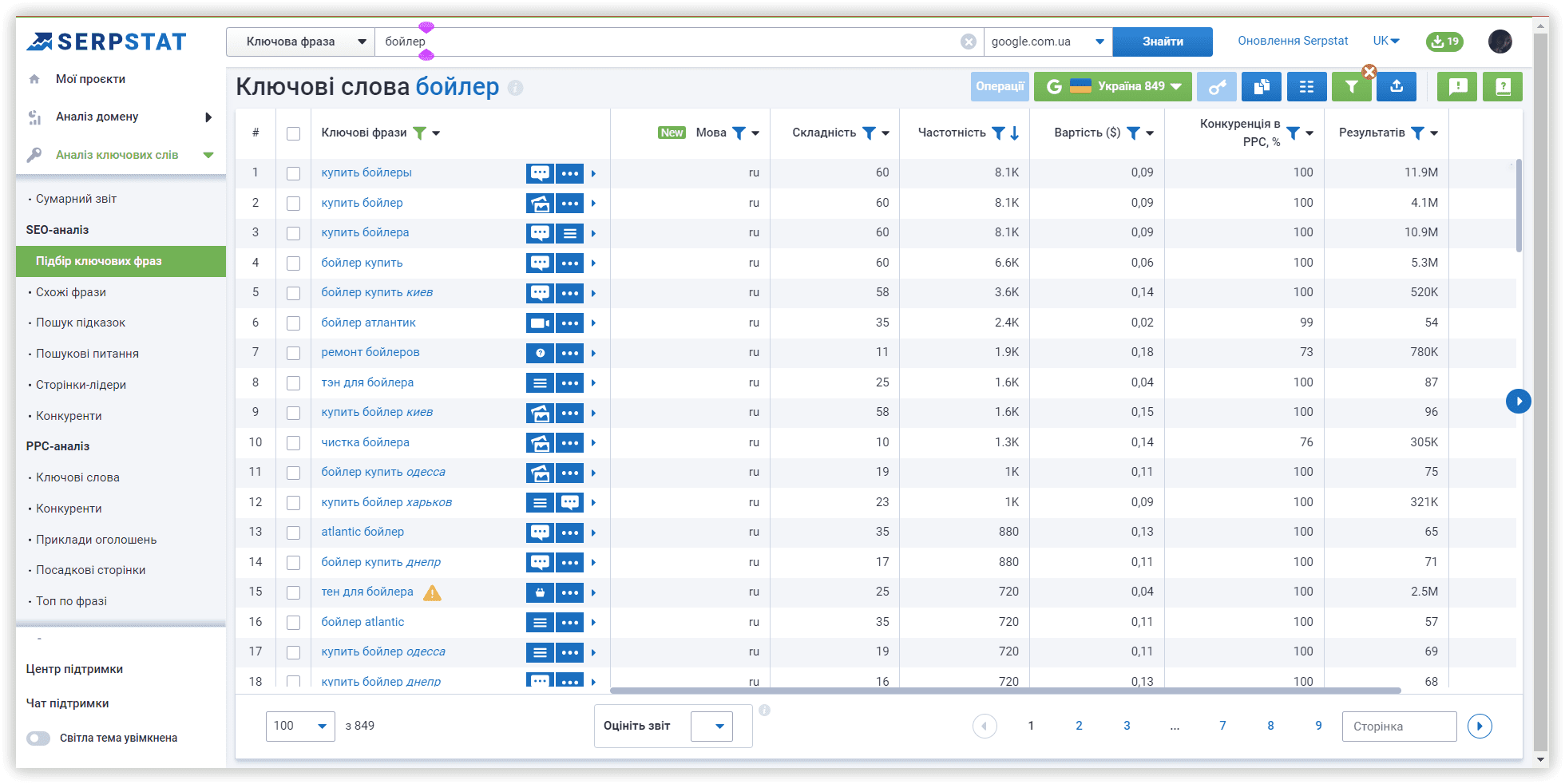Select all rows with the header checkbox

[x=294, y=133]
